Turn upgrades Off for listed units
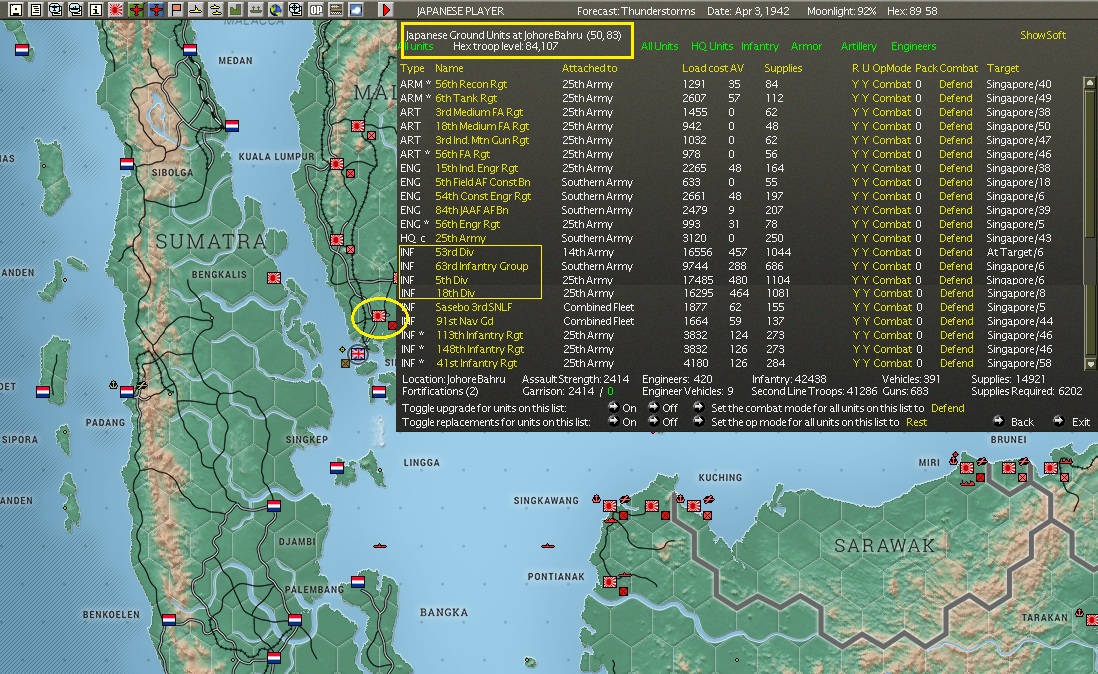 [x=662, y=408]
